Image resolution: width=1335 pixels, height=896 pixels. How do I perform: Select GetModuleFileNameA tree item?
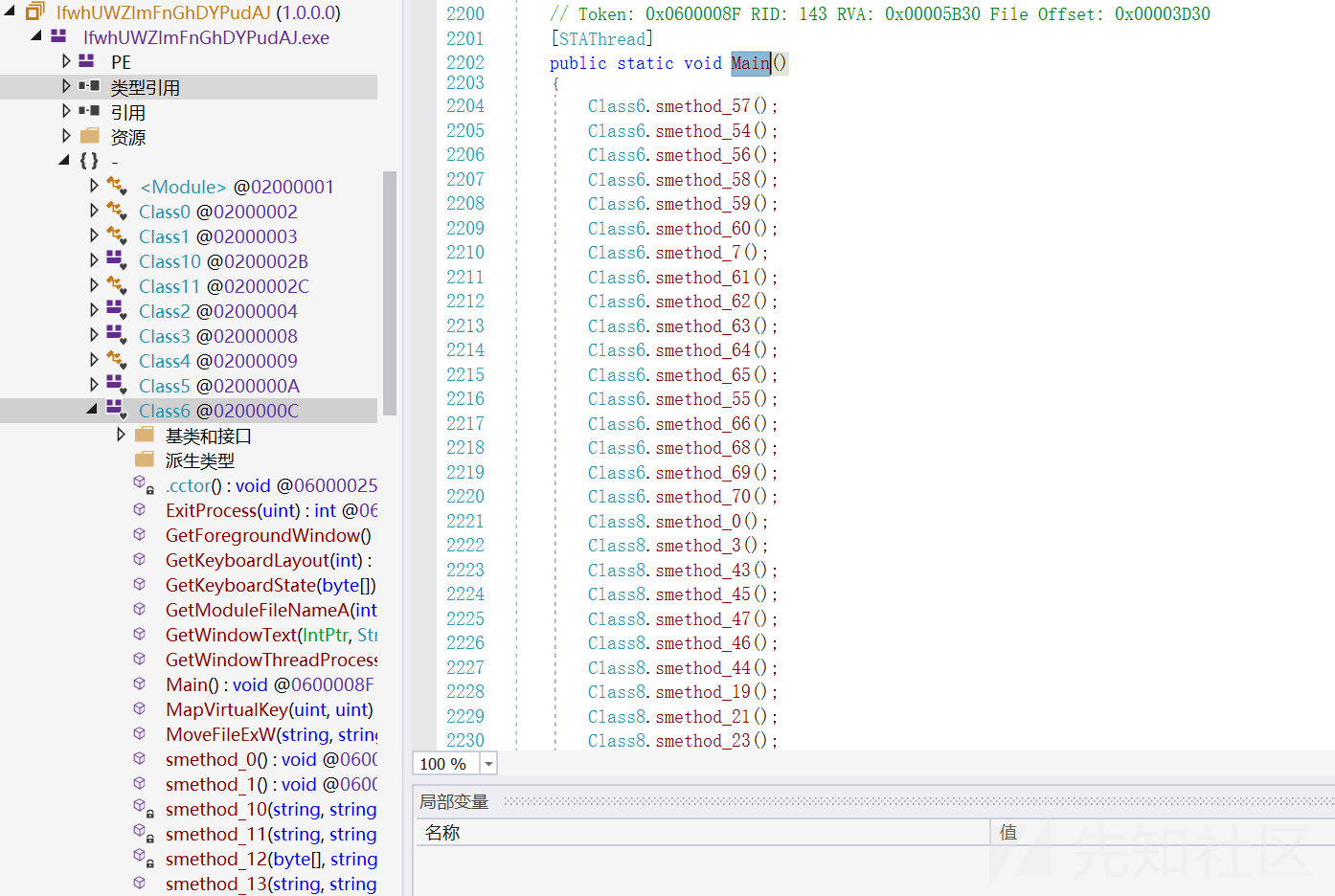coord(271,610)
